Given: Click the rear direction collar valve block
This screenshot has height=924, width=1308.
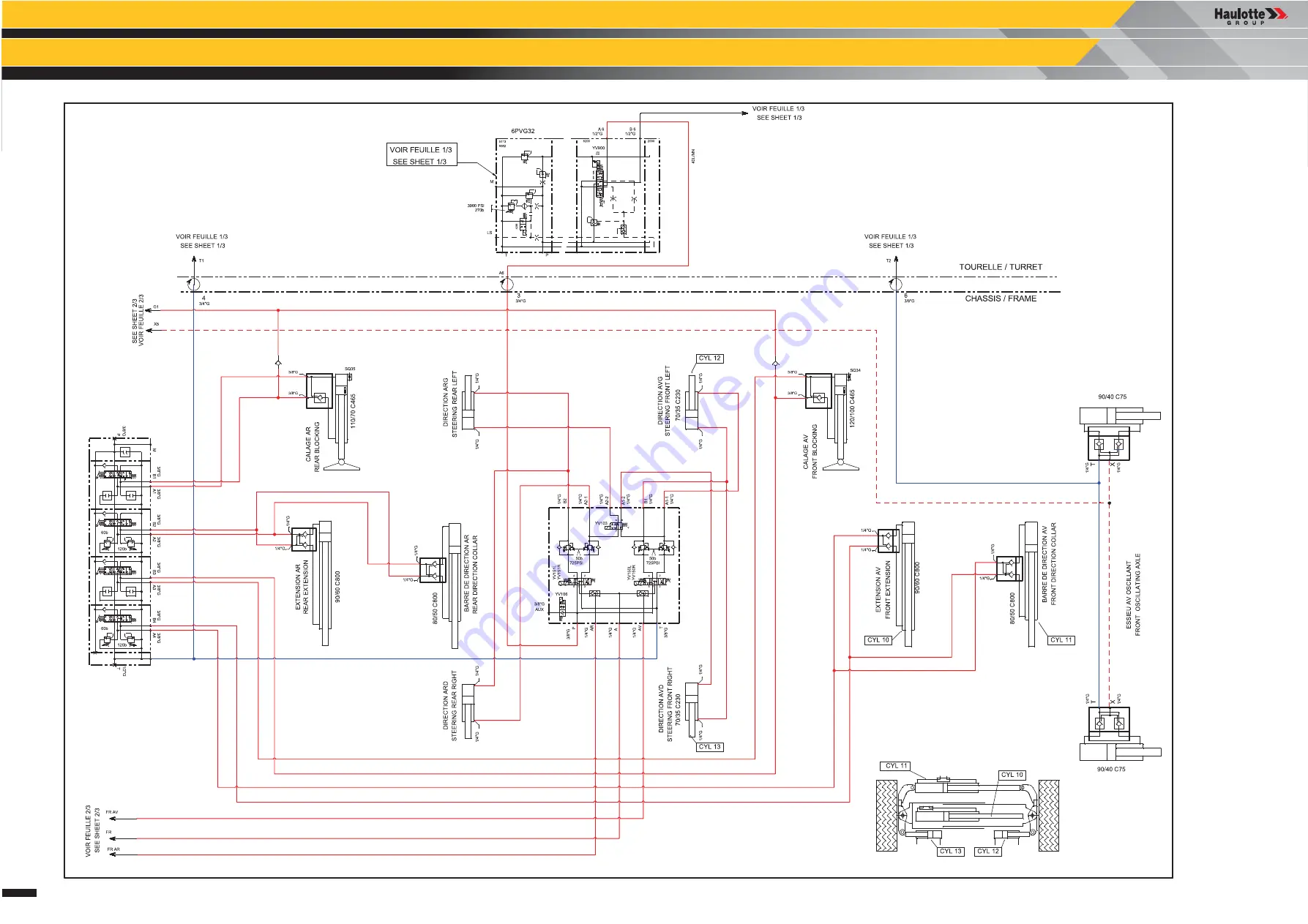Looking at the screenshot, I should [432, 569].
